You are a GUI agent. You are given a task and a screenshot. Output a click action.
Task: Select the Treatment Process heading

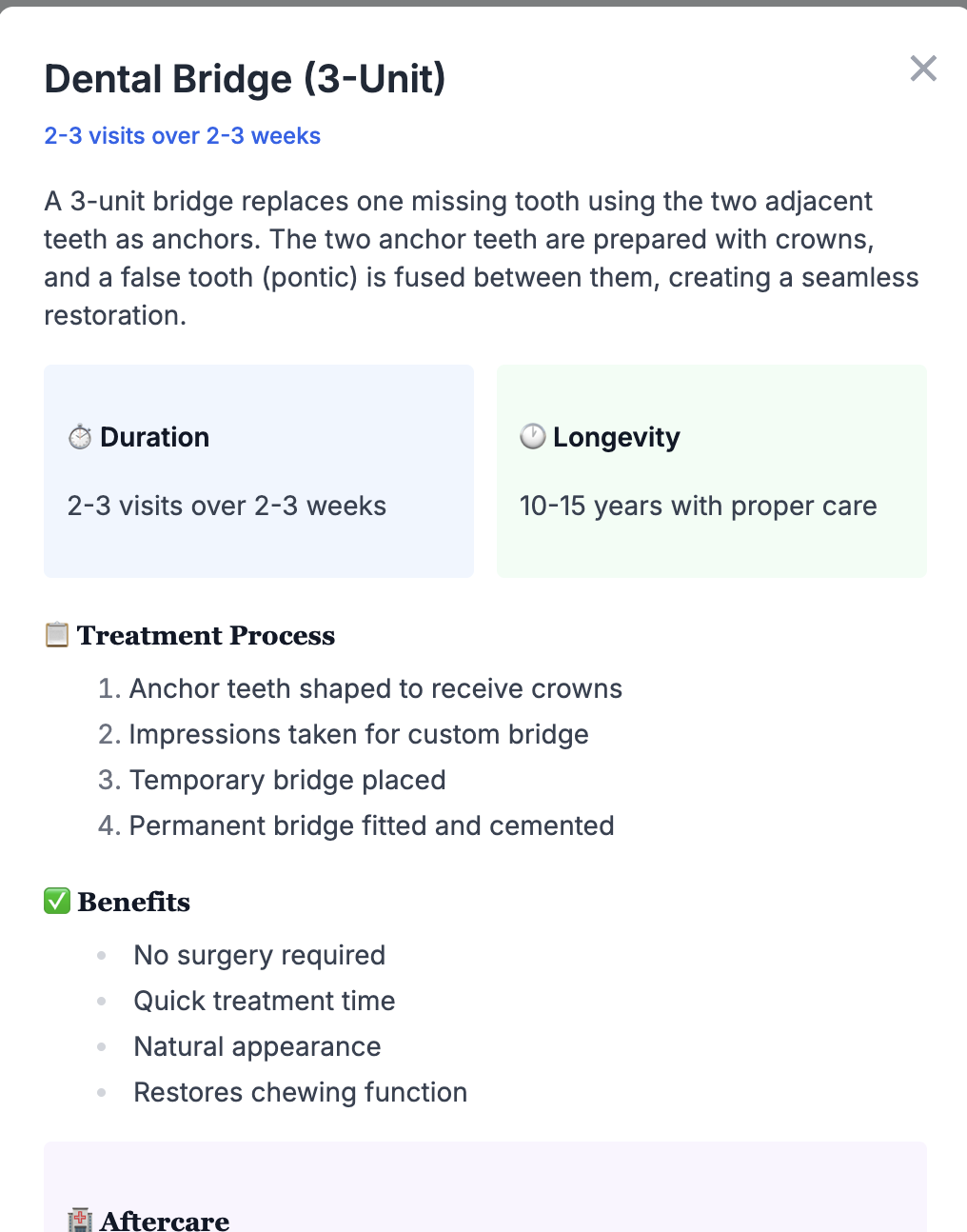coord(207,635)
